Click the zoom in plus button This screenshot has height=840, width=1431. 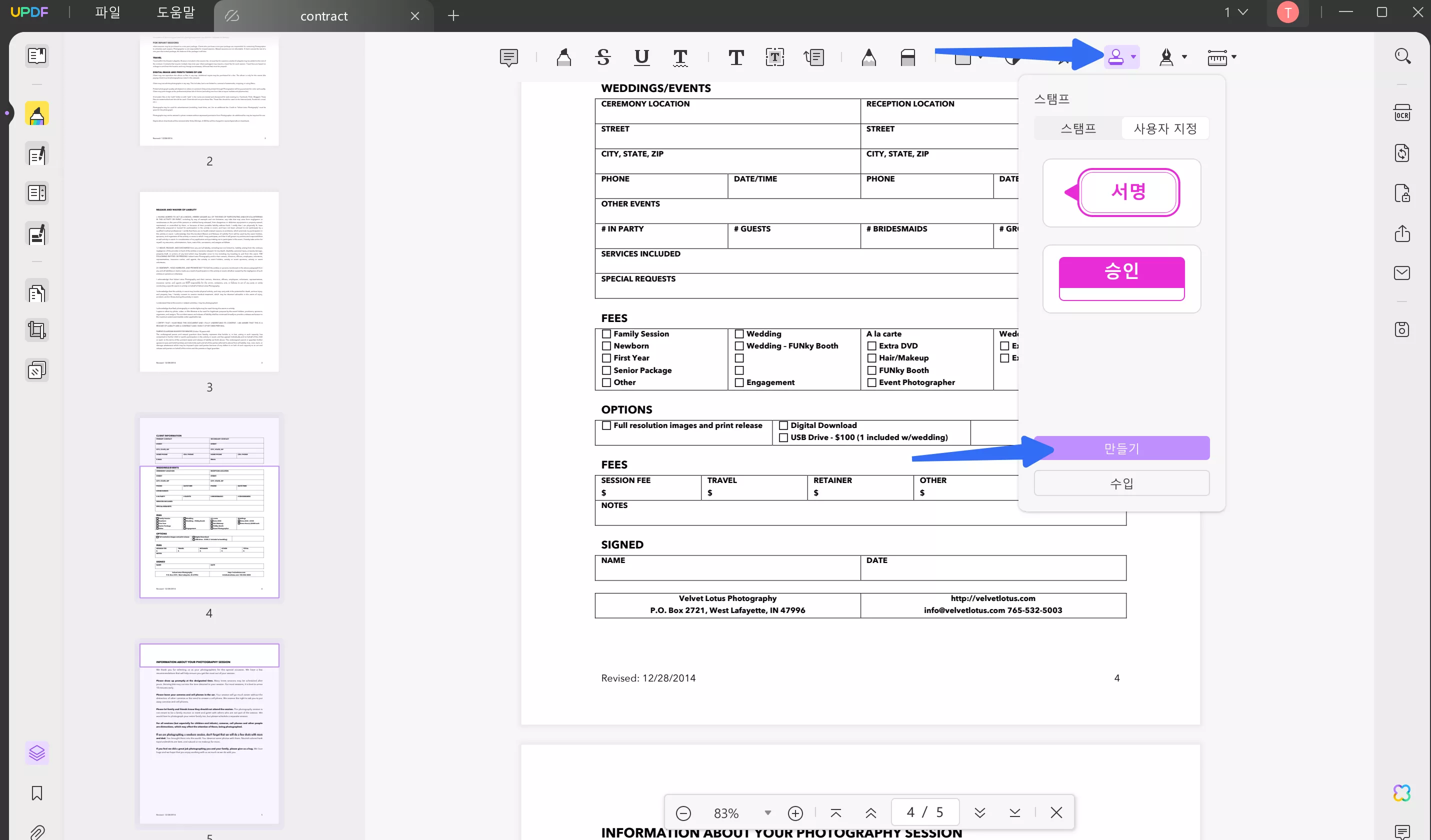pos(795,813)
